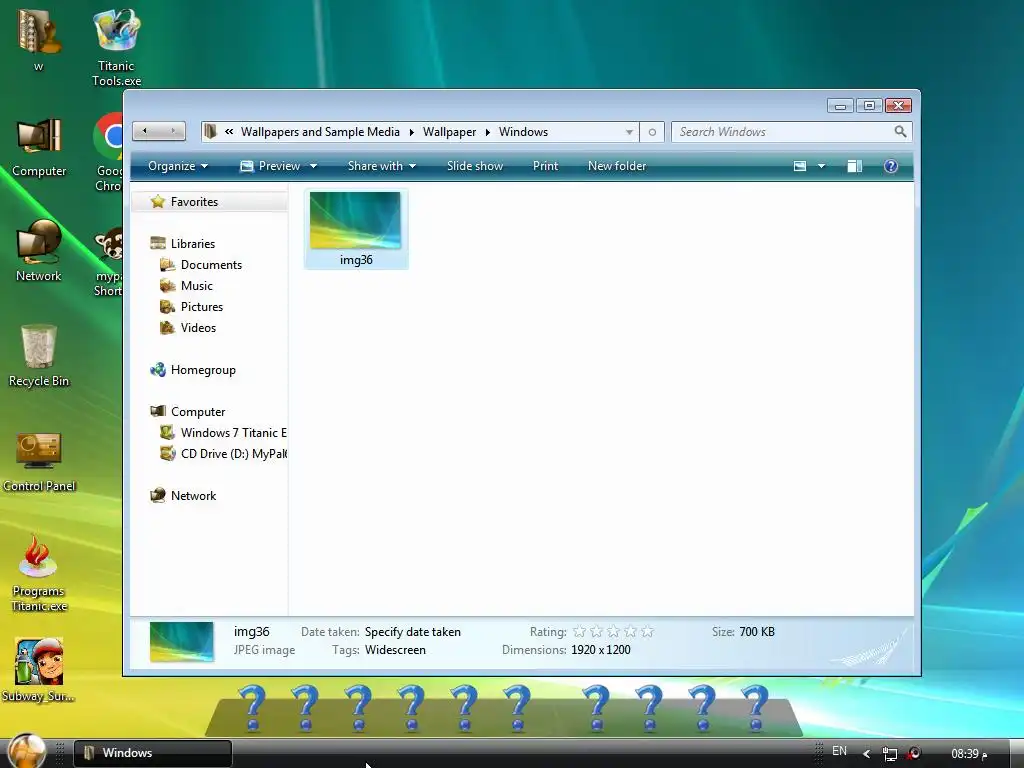This screenshot has width=1024, height=768.
Task: Open the Preview dropdown arrow
Action: (x=313, y=166)
